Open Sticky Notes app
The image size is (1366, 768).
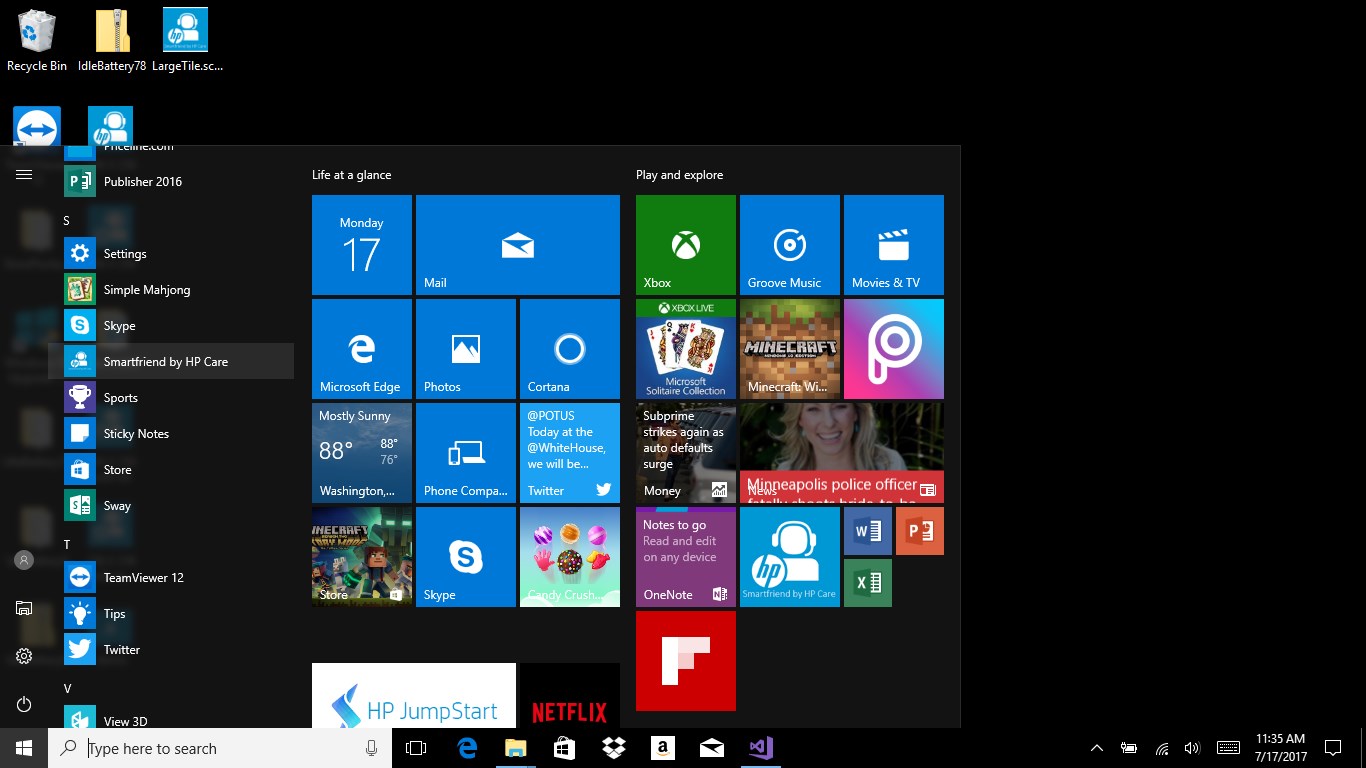click(x=171, y=434)
